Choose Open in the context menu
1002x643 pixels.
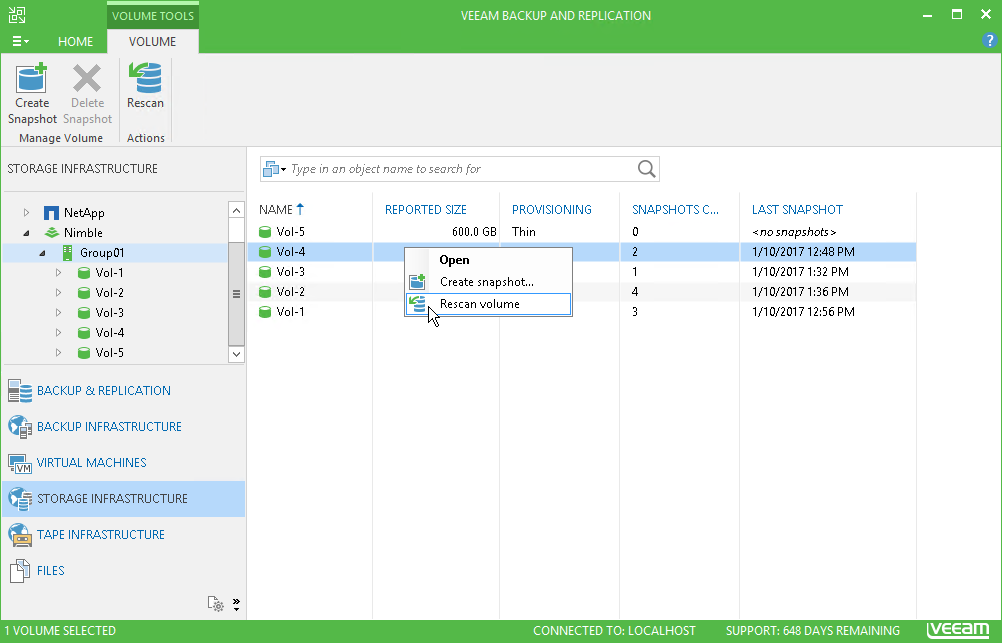pyautogui.click(x=488, y=260)
